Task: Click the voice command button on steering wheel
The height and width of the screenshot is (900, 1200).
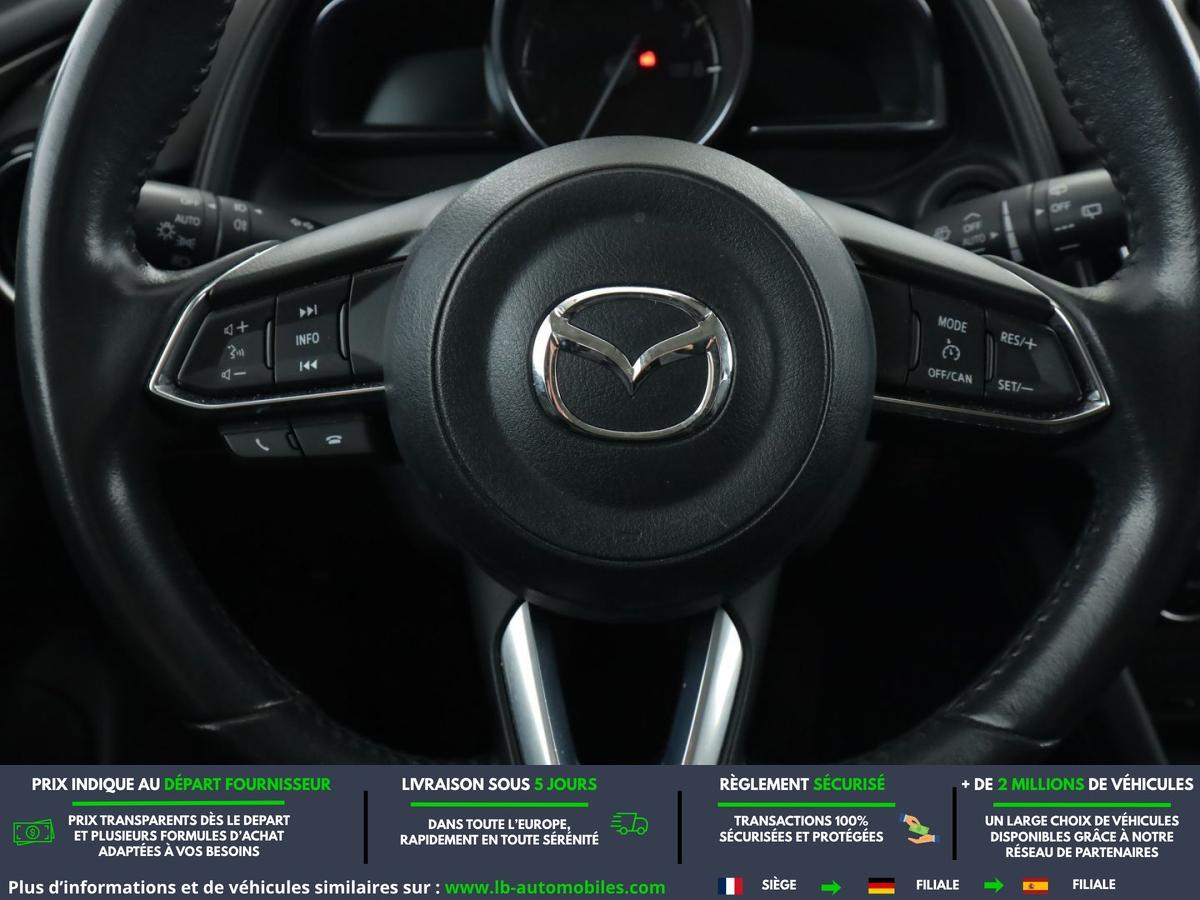Action: coord(235,351)
